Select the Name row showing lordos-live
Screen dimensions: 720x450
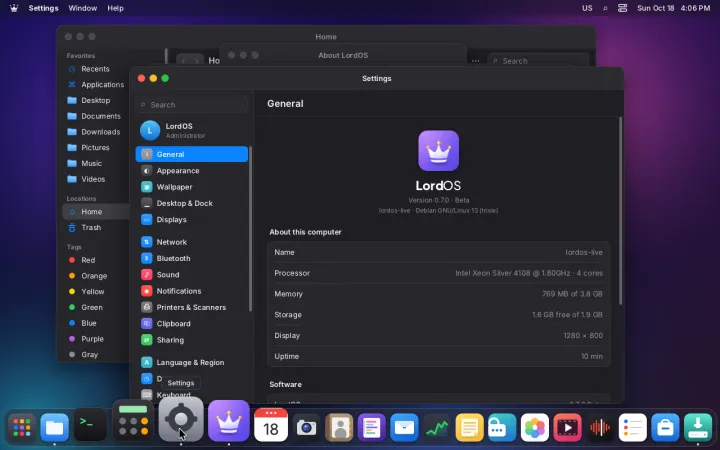click(x=439, y=252)
